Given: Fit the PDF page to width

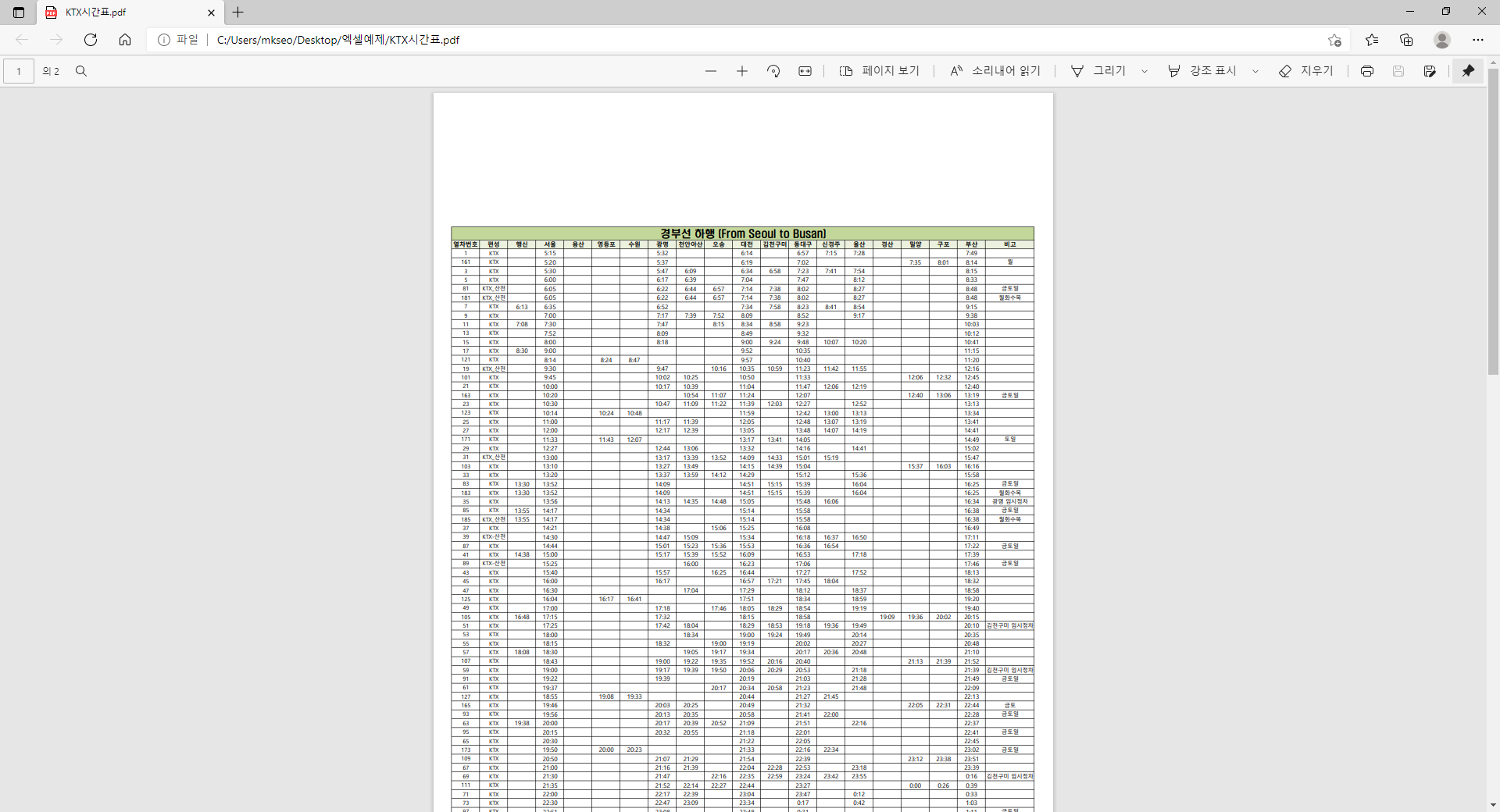Looking at the screenshot, I should pos(805,71).
